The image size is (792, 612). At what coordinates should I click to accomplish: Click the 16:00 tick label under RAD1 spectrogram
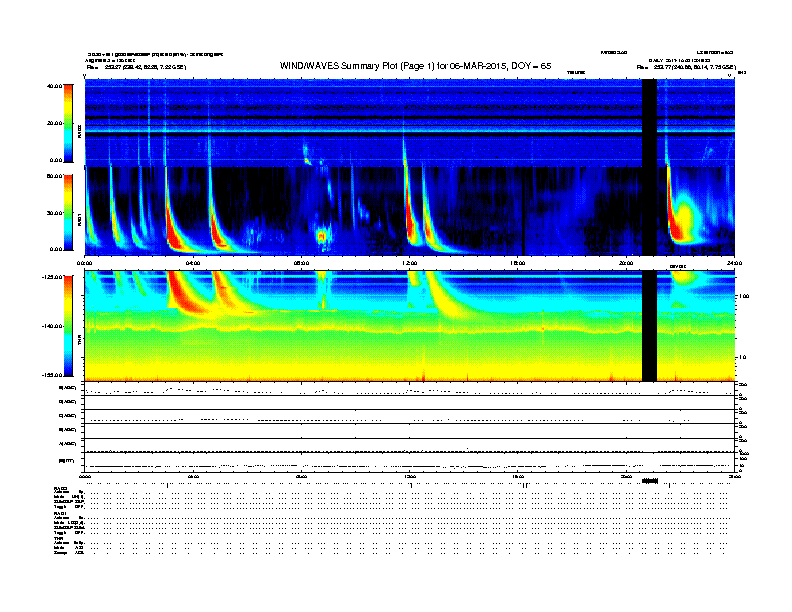click(x=517, y=263)
